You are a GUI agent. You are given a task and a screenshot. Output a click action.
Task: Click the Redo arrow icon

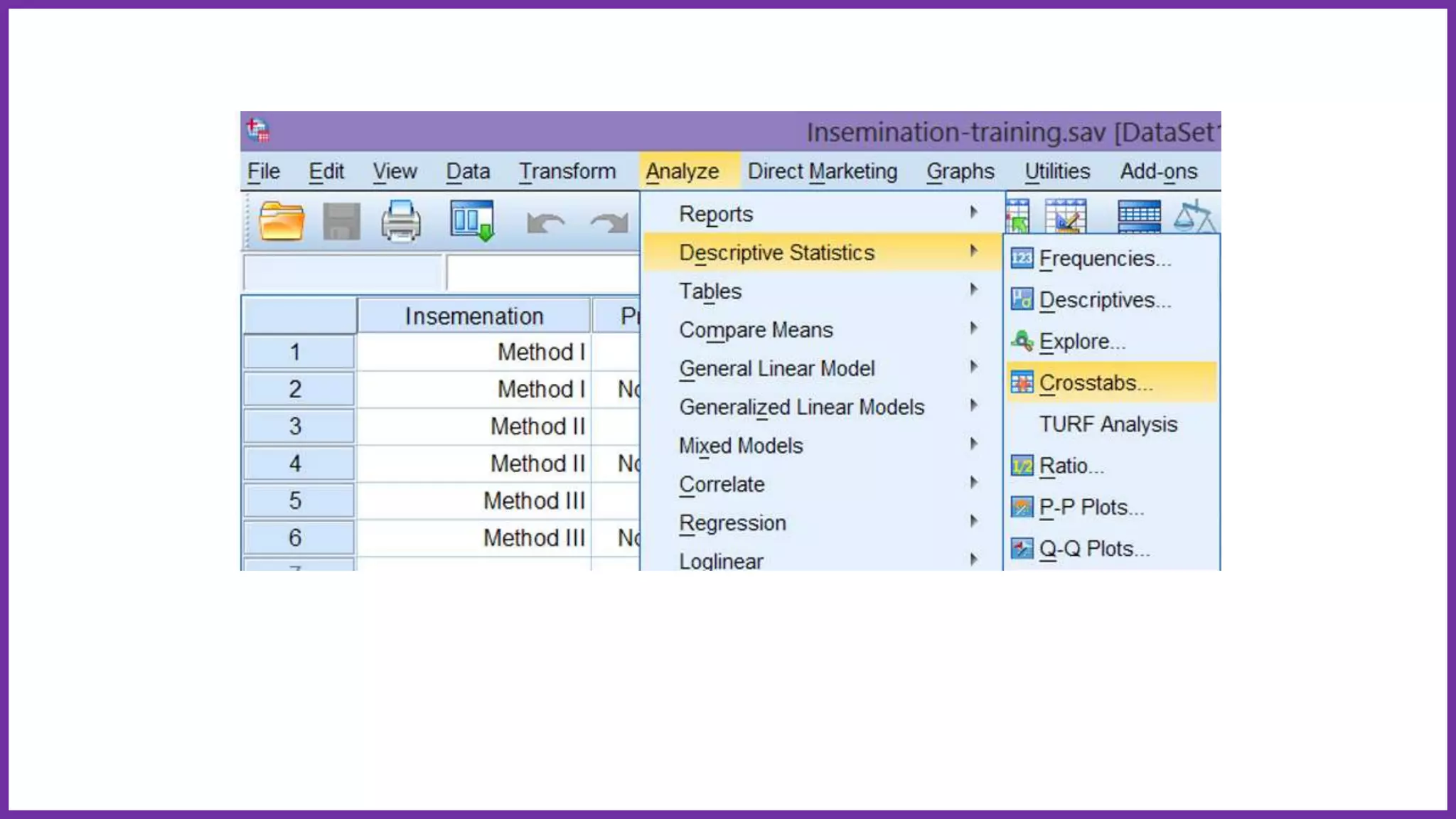click(609, 223)
